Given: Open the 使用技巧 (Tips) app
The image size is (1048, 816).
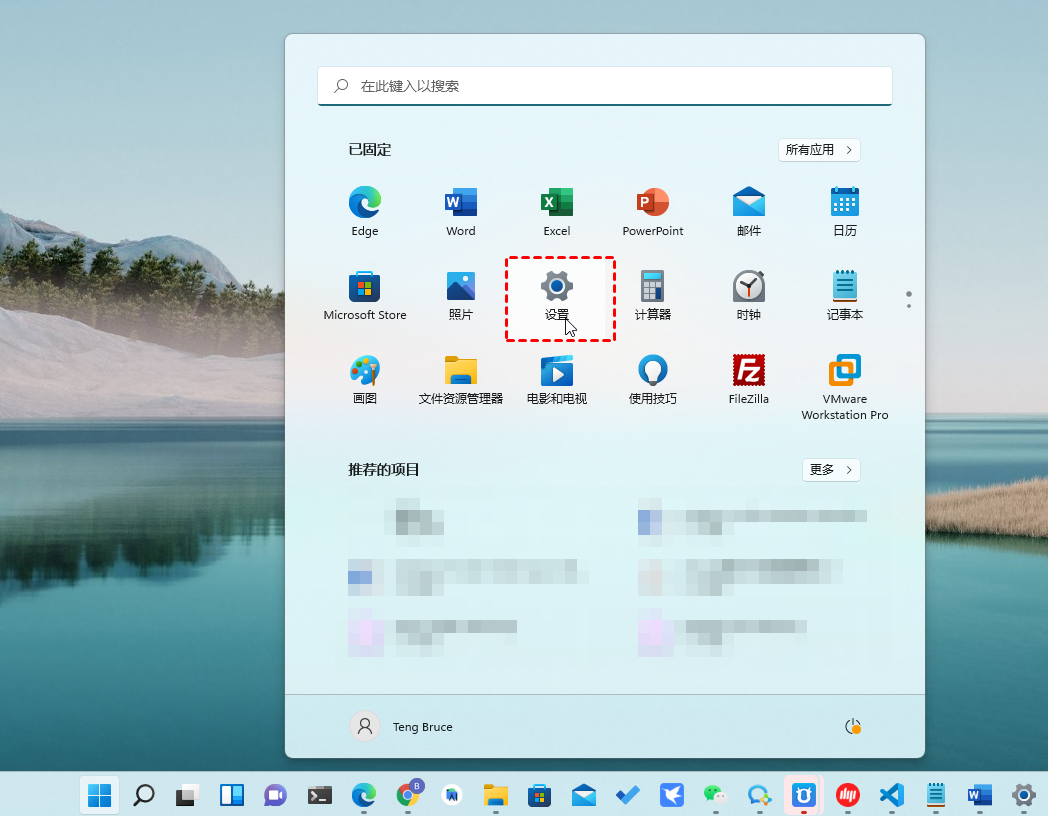Looking at the screenshot, I should [x=652, y=380].
